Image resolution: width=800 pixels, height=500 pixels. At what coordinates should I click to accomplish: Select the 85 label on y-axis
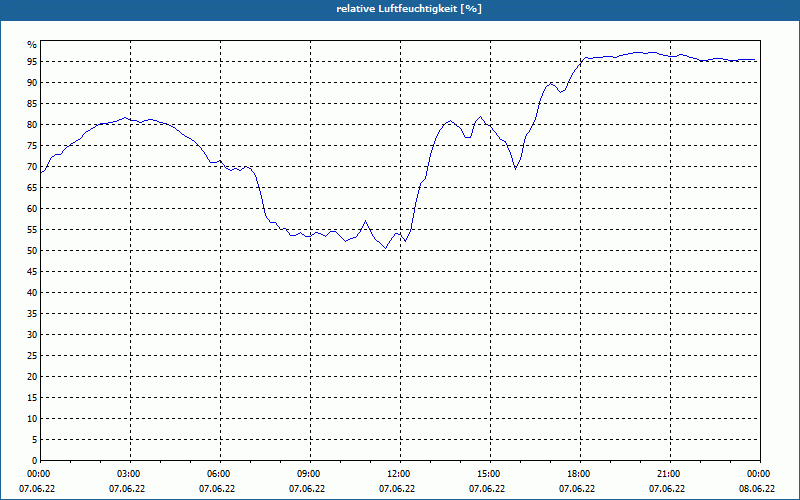(x=32, y=104)
